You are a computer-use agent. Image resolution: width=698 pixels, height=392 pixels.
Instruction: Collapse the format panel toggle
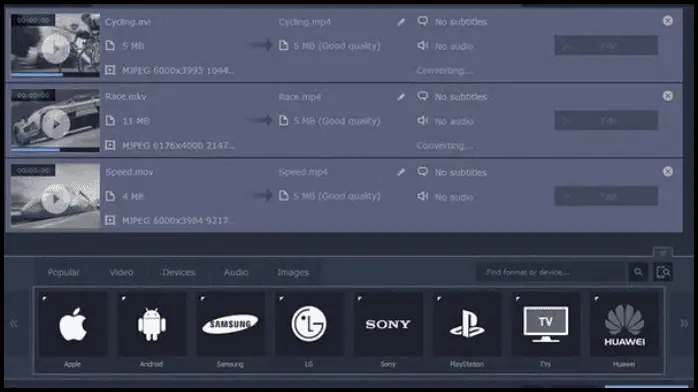click(663, 253)
